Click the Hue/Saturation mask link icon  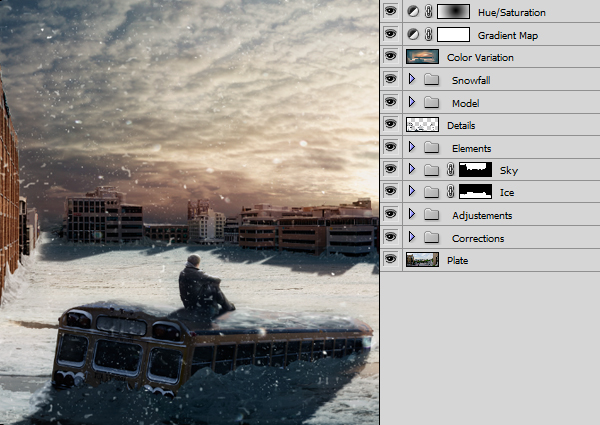[429, 11]
